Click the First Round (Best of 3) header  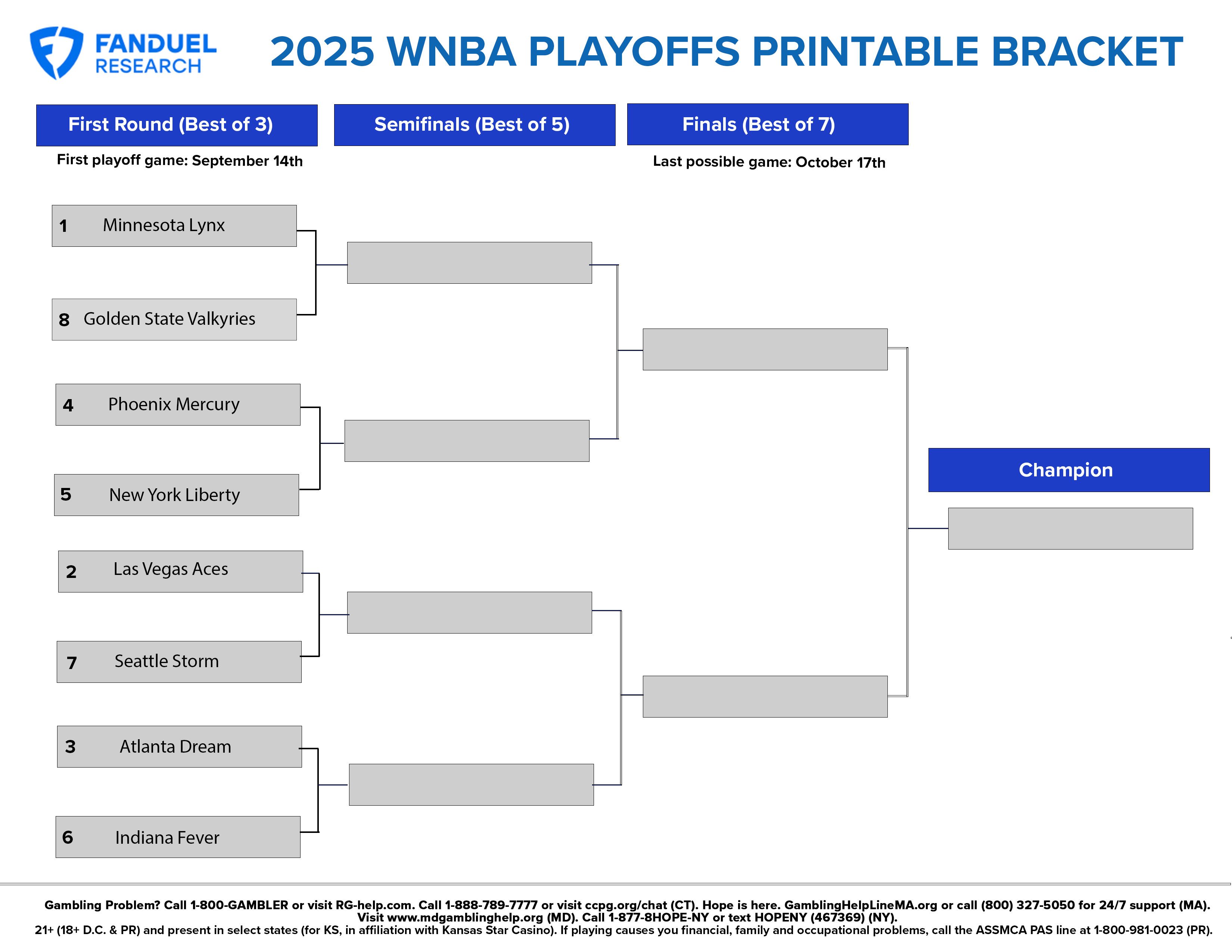coord(177,125)
